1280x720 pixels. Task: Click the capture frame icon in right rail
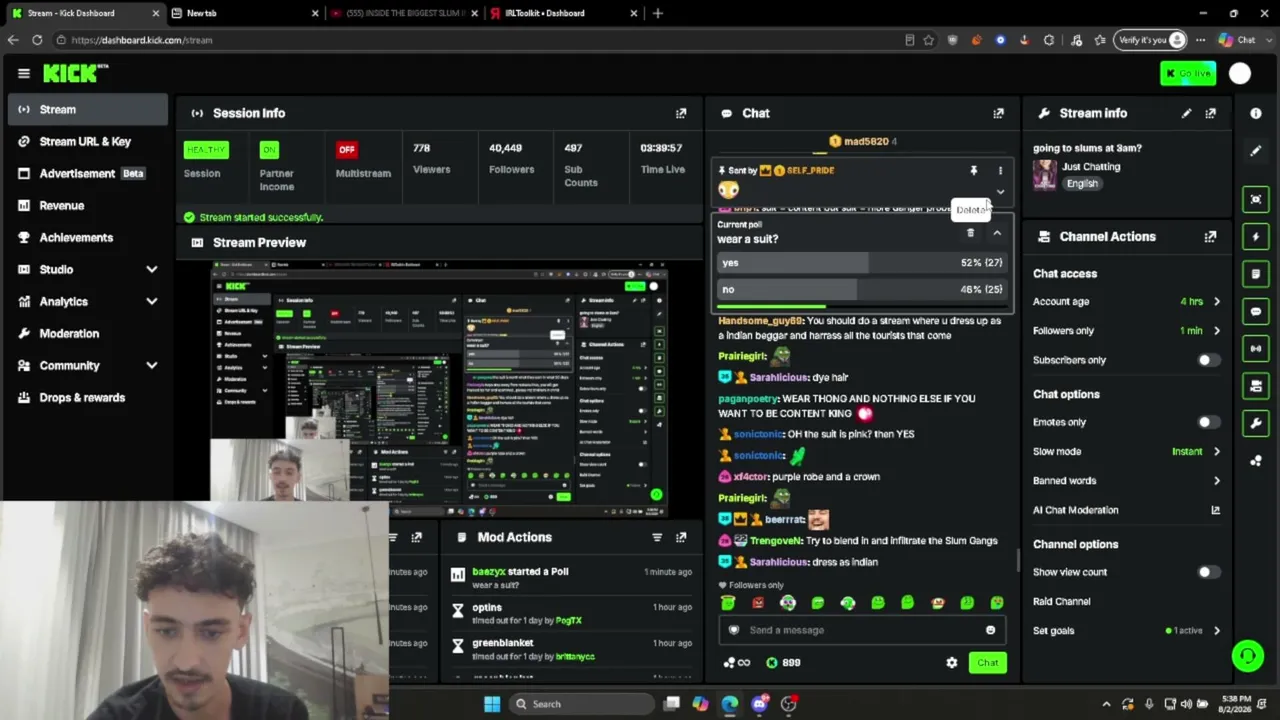(1256, 199)
